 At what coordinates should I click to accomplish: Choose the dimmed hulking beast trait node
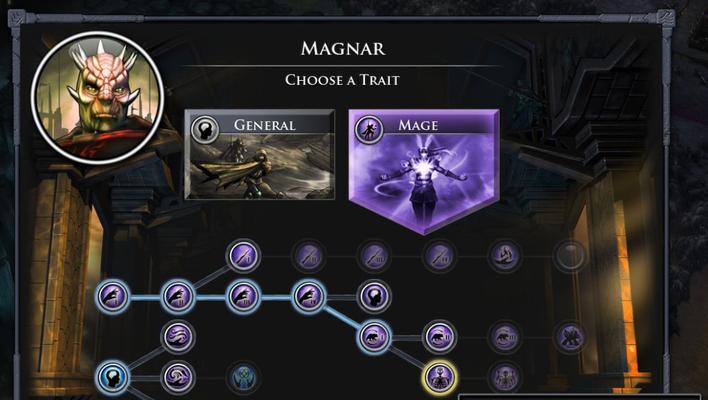[x=570, y=337]
